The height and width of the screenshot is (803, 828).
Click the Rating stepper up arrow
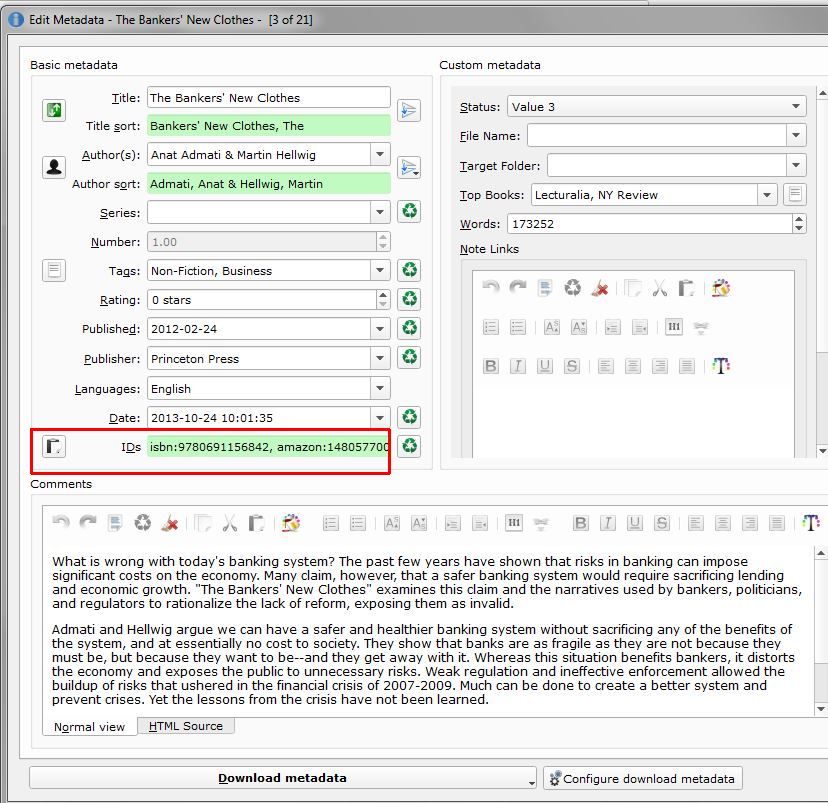[383, 294]
